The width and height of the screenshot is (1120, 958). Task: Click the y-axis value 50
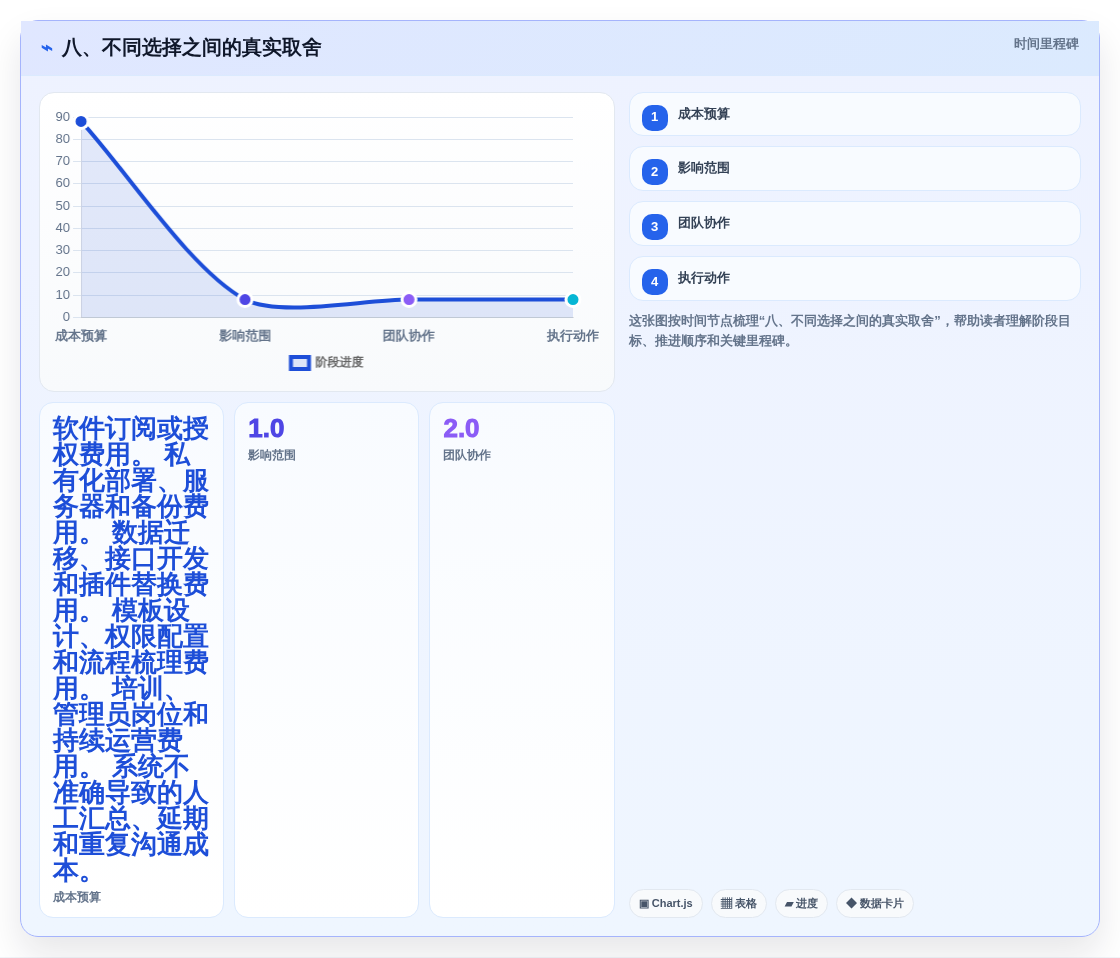[x=63, y=206]
